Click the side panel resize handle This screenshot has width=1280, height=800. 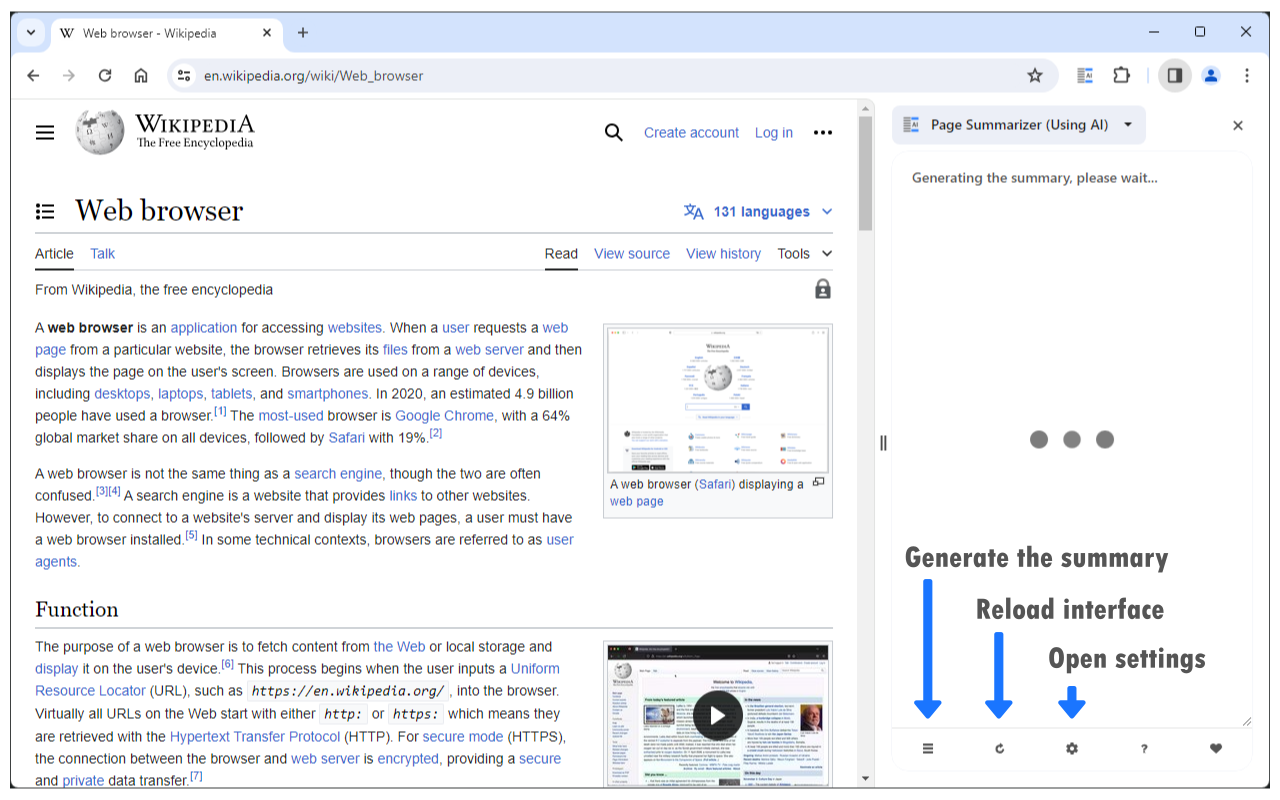(883, 443)
